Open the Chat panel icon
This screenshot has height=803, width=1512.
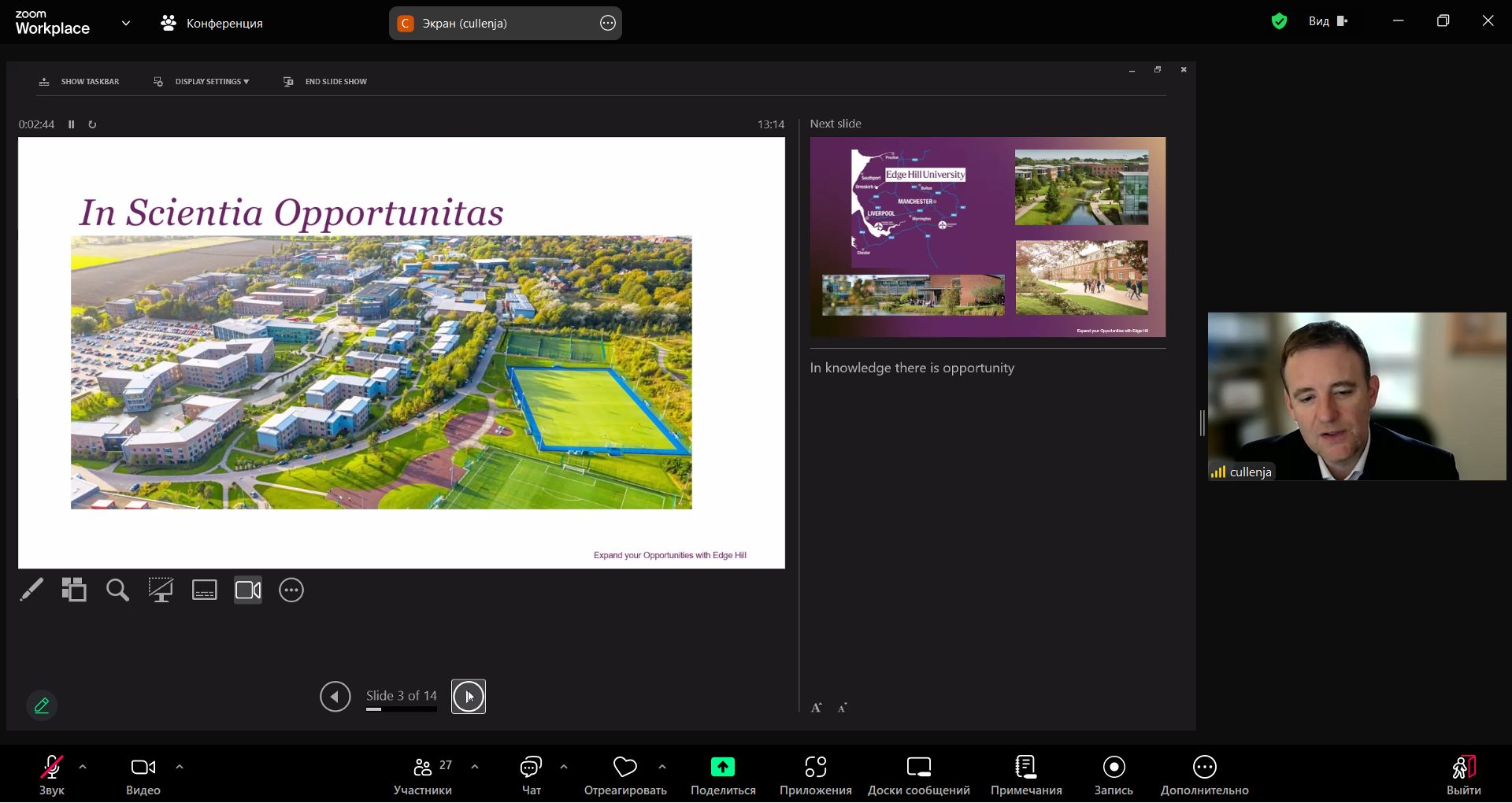click(x=531, y=768)
